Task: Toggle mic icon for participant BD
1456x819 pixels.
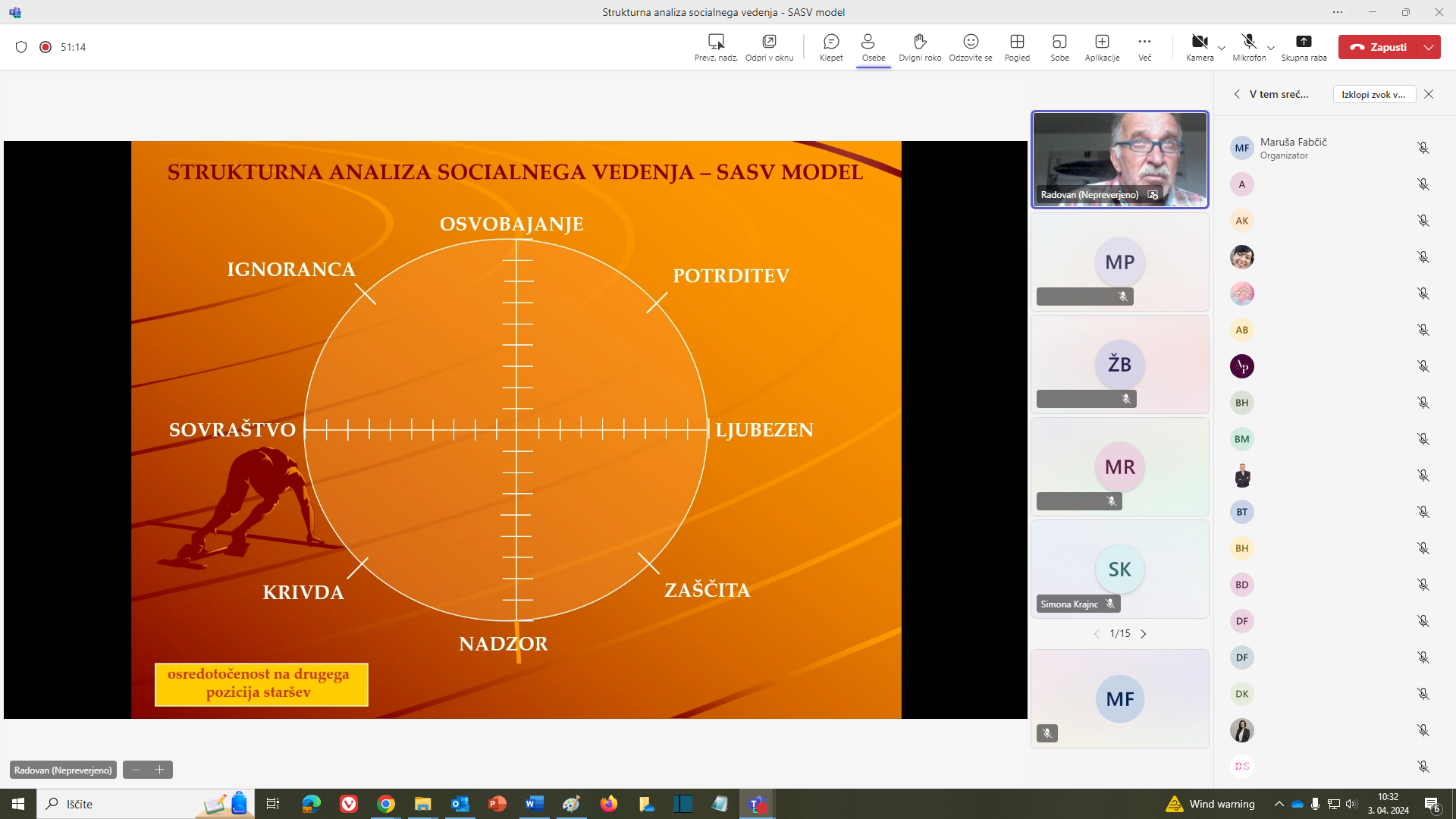Action: 1423,585
